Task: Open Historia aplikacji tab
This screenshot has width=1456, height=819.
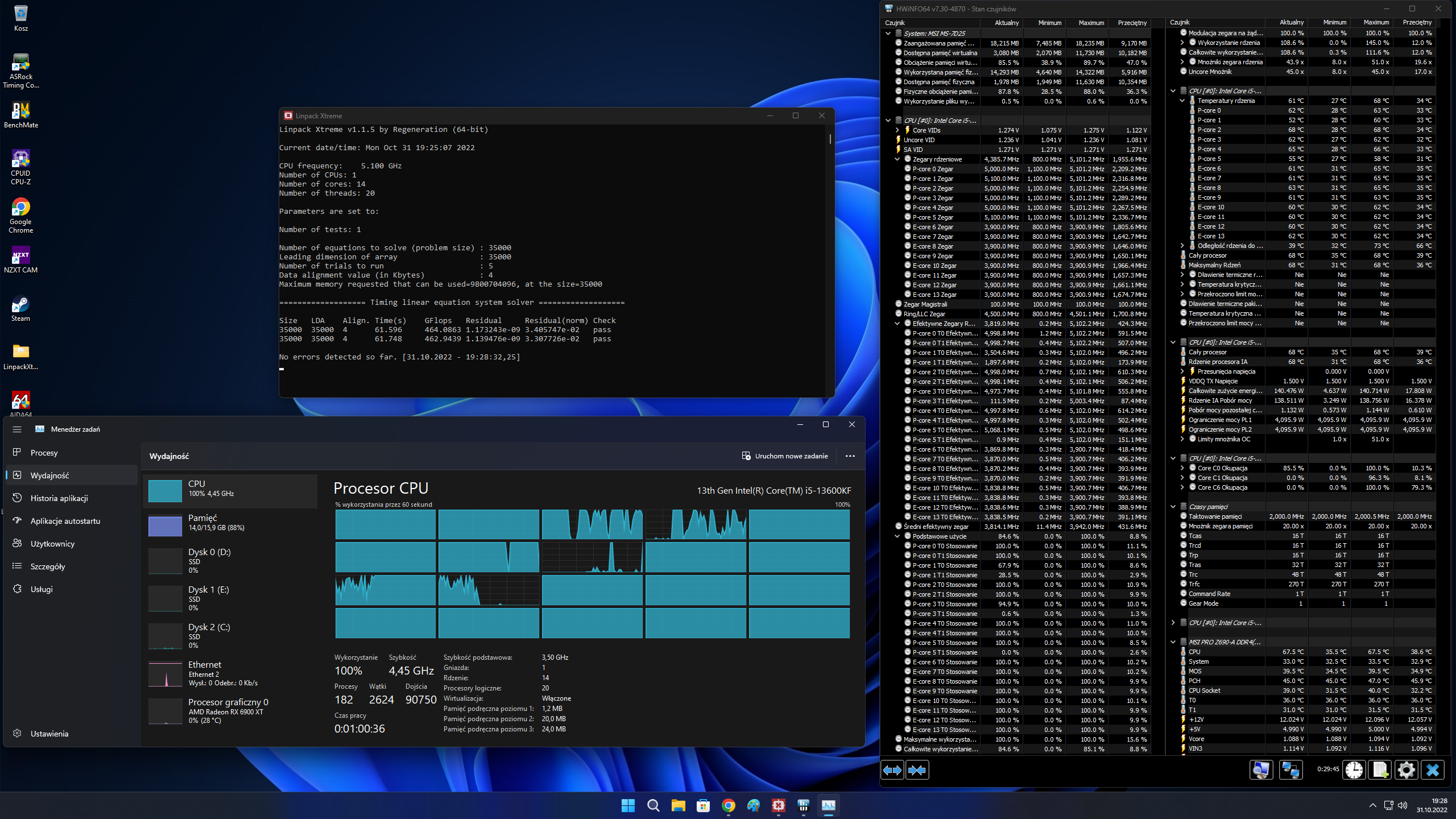Action: 72,498
